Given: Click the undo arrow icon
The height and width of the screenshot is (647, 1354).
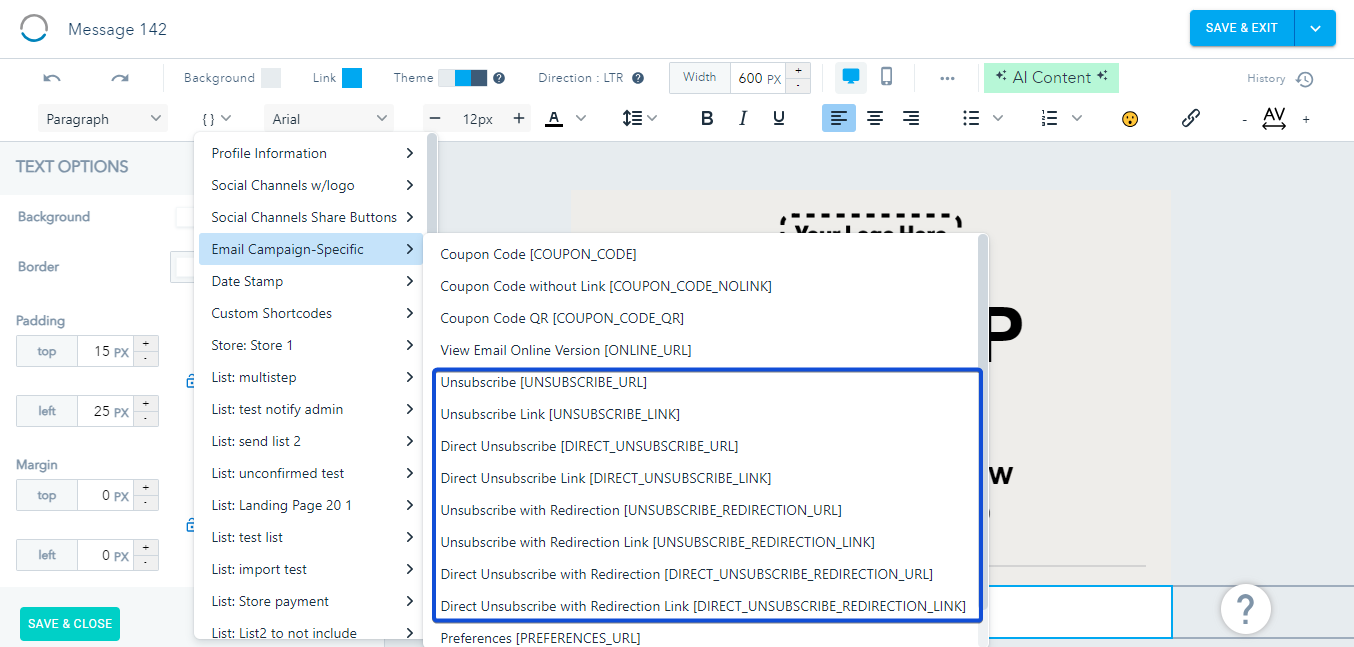Looking at the screenshot, I should coord(52,78).
